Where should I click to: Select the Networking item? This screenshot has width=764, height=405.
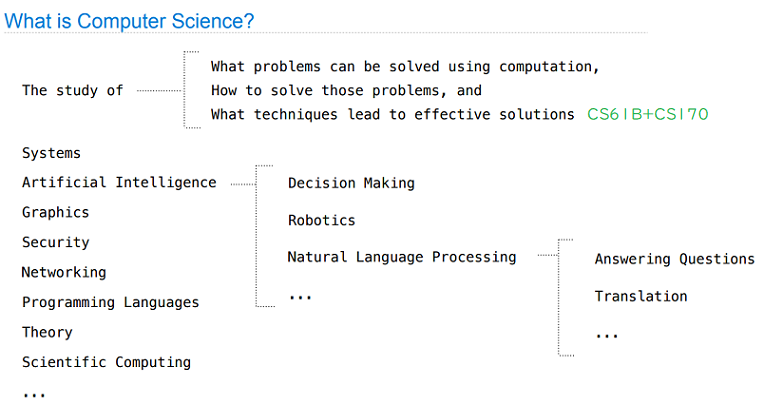point(64,272)
